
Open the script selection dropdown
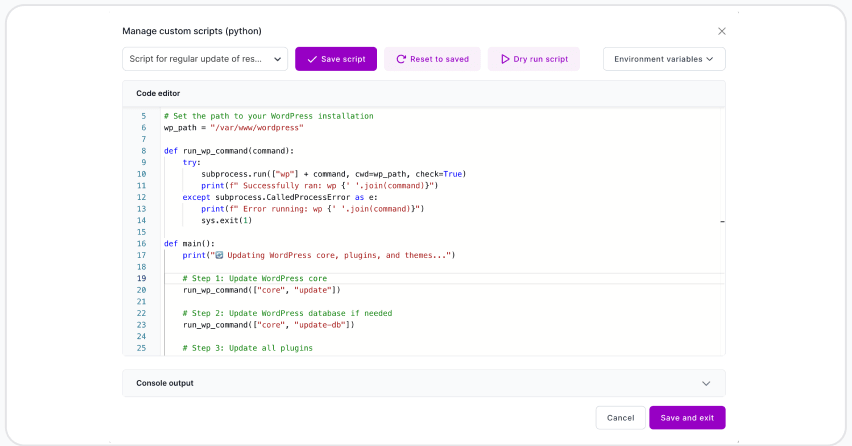[x=205, y=59]
